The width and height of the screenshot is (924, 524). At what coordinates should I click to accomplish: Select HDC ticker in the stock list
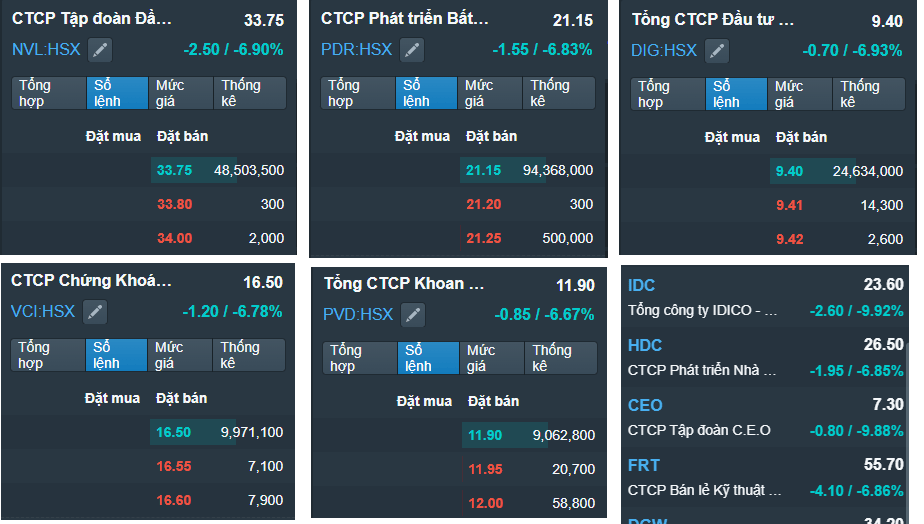pyautogui.click(x=645, y=345)
